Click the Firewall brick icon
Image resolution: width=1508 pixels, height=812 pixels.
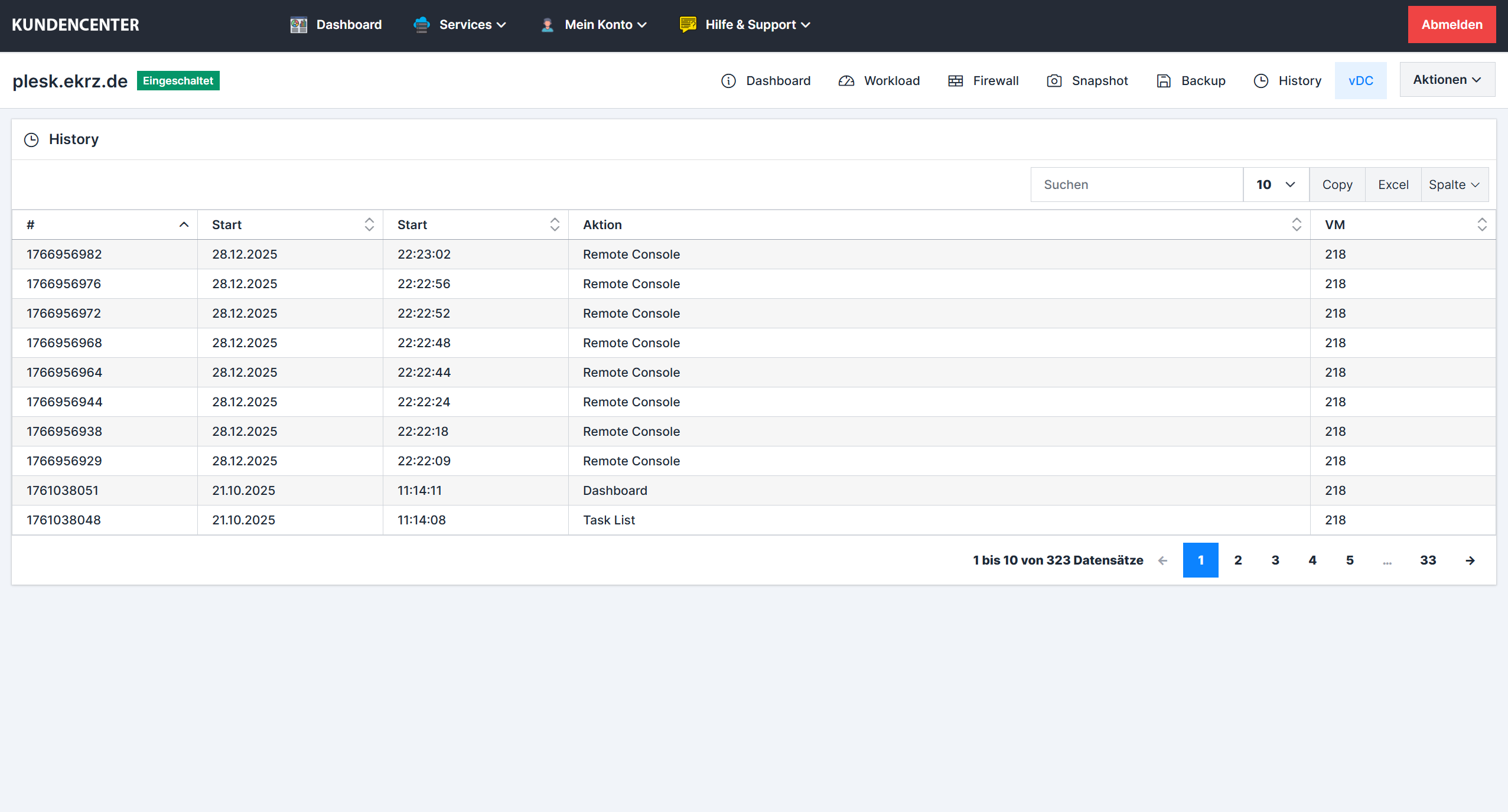(x=955, y=81)
